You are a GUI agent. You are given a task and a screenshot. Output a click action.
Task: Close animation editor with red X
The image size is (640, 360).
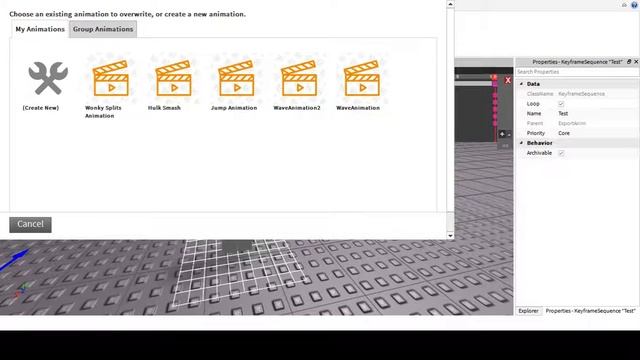(x=508, y=80)
